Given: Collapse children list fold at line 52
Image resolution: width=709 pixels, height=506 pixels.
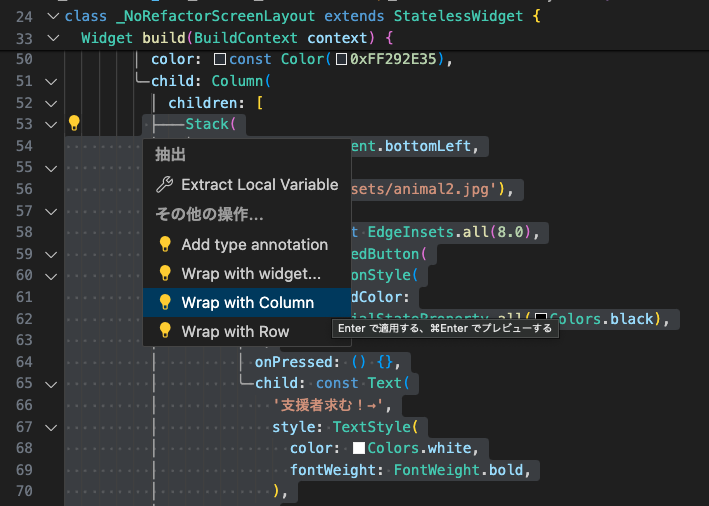Looking at the screenshot, I should click(52, 104).
